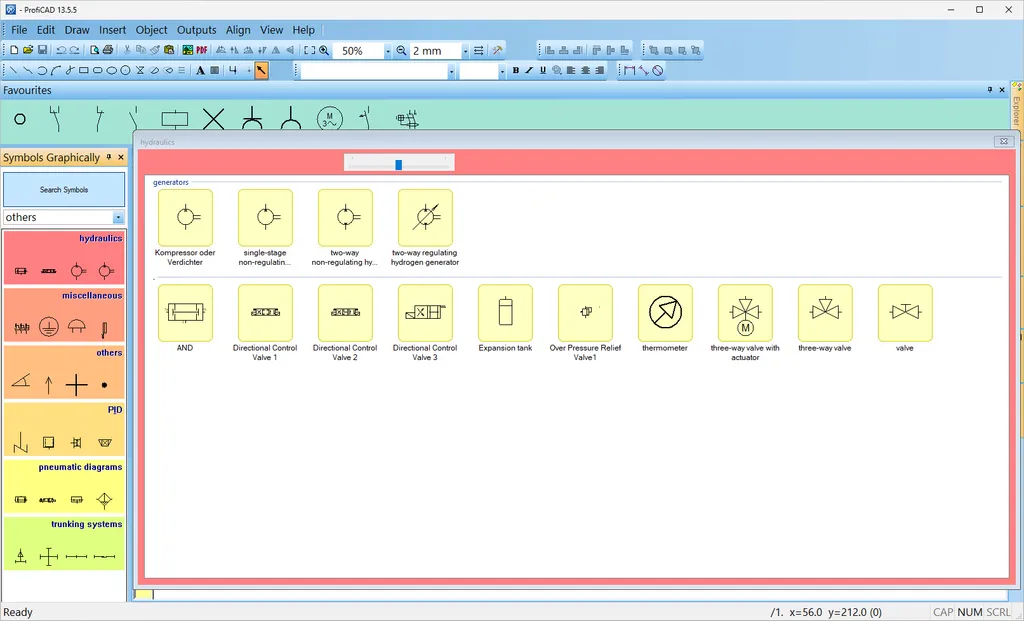Screen dimensions: 1024x621
Task: Adjust the symbol size slider in hydraulics window
Action: pos(398,165)
